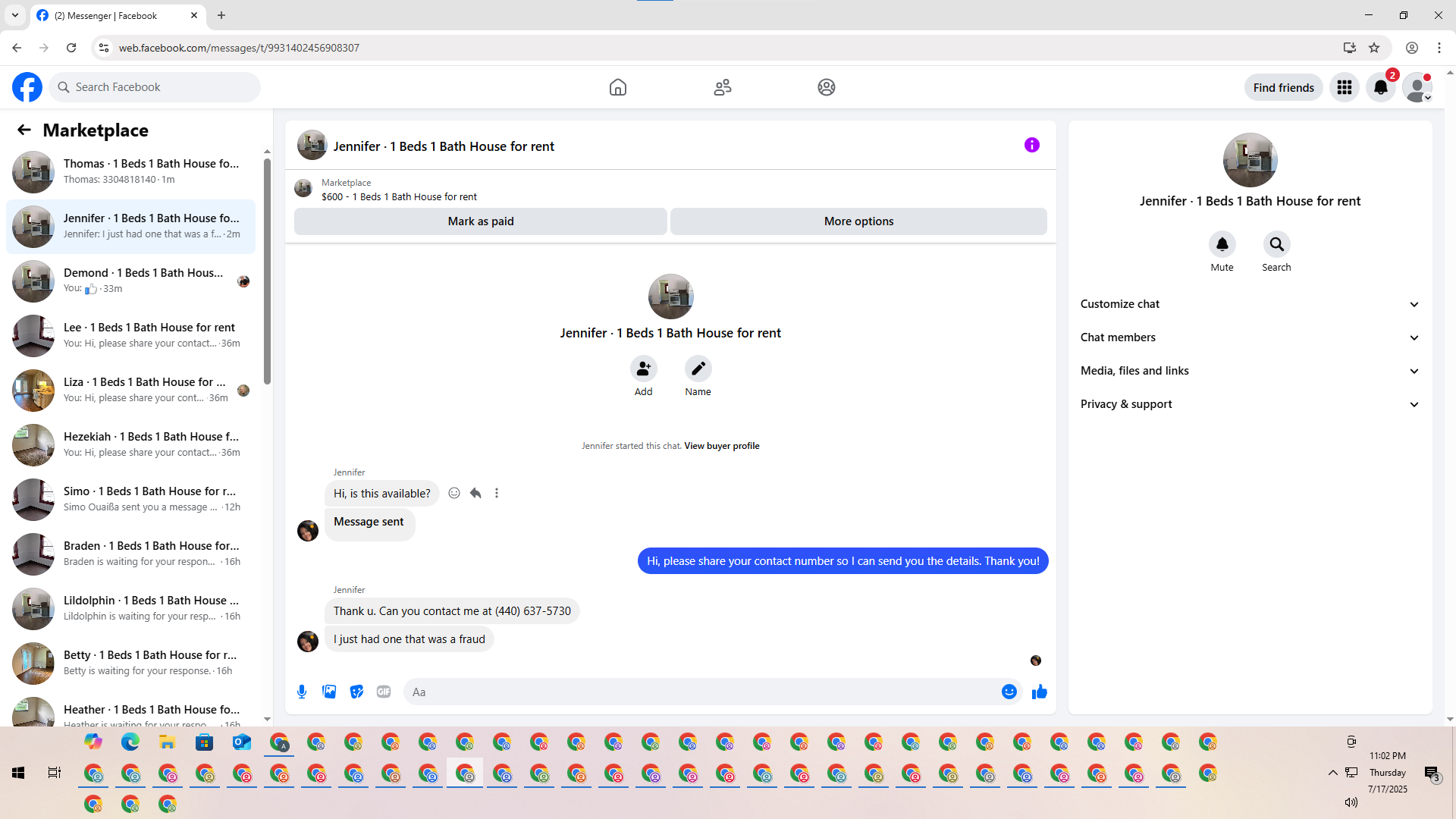This screenshot has height=819, width=1456.
Task: Open Windows Start menu
Action: pos(18,773)
